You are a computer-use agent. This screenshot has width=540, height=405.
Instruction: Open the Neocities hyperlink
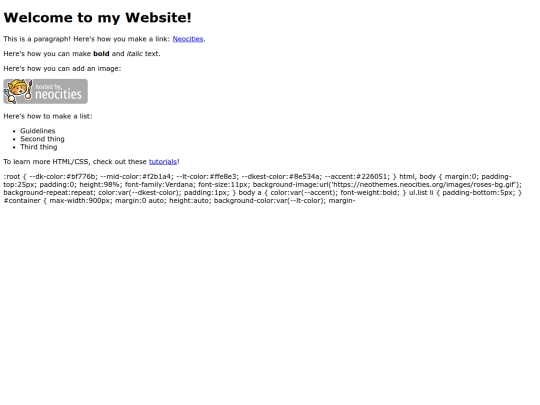coord(188,39)
